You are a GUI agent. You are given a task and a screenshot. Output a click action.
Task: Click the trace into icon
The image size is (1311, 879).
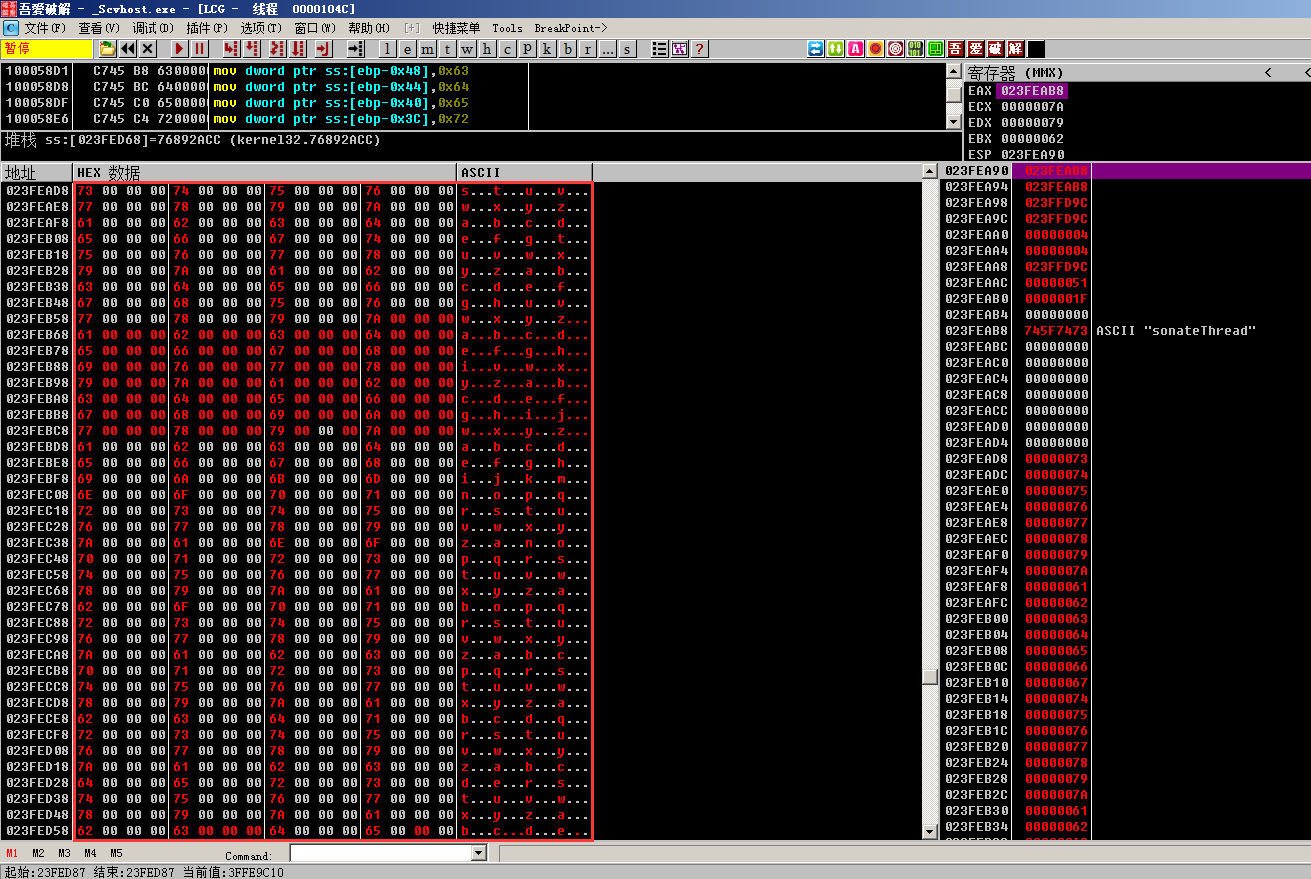point(277,49)
